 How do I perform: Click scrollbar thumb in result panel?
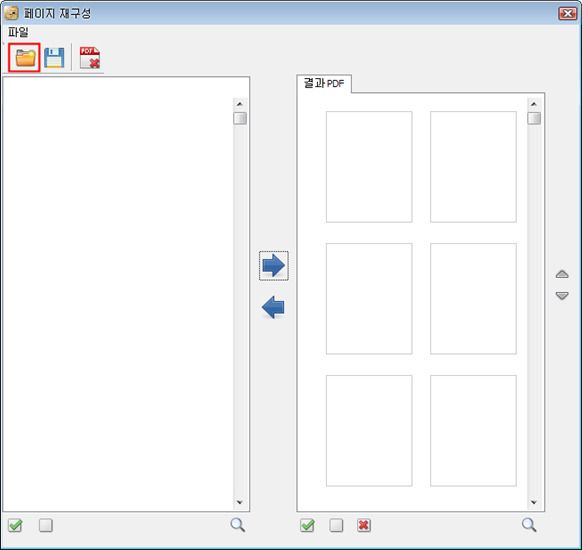point(534,118)
